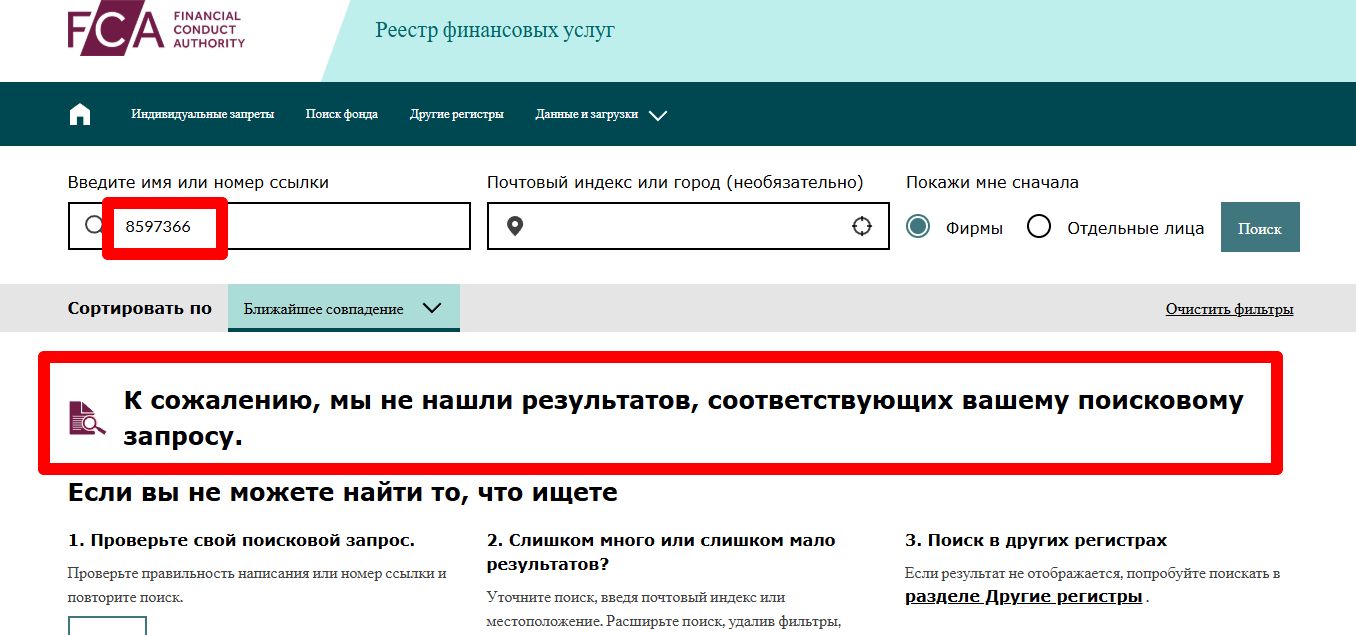The width and height of the screenshot is (1356, 635).
Task: Follow the разделе Другие регистры link
Action: 1023,597
